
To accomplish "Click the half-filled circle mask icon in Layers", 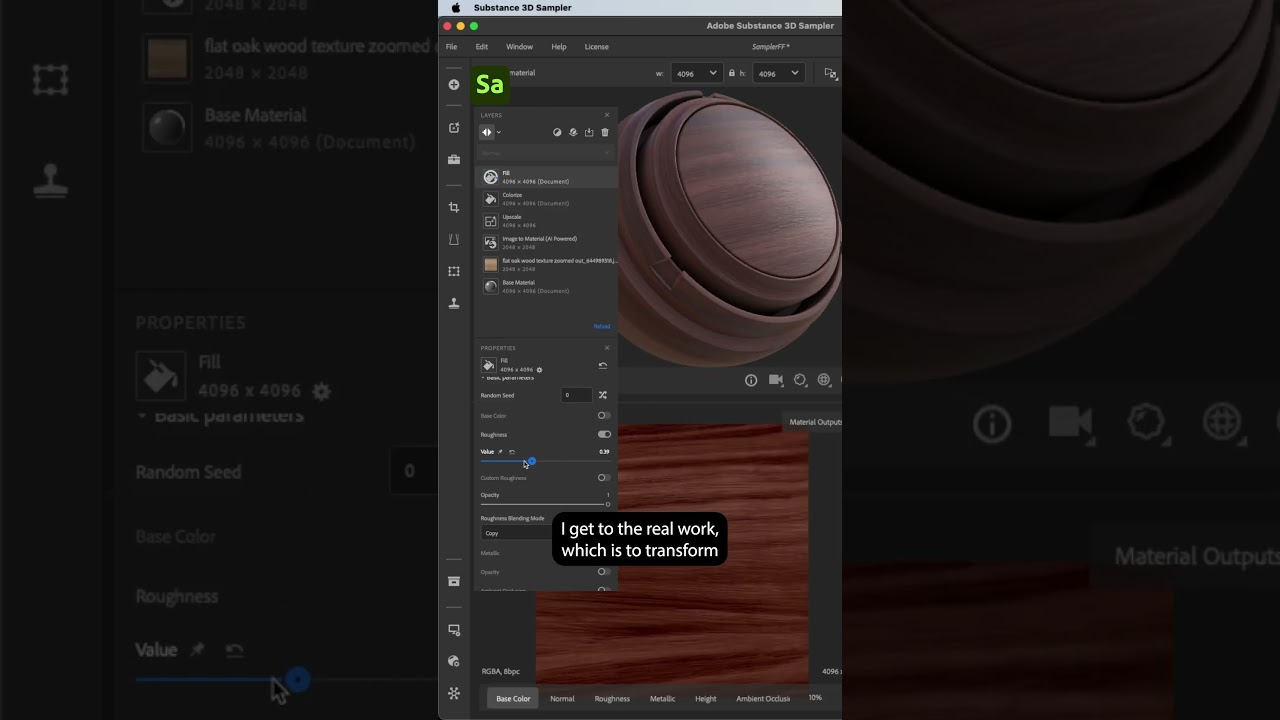I will [x=558, y=132].
